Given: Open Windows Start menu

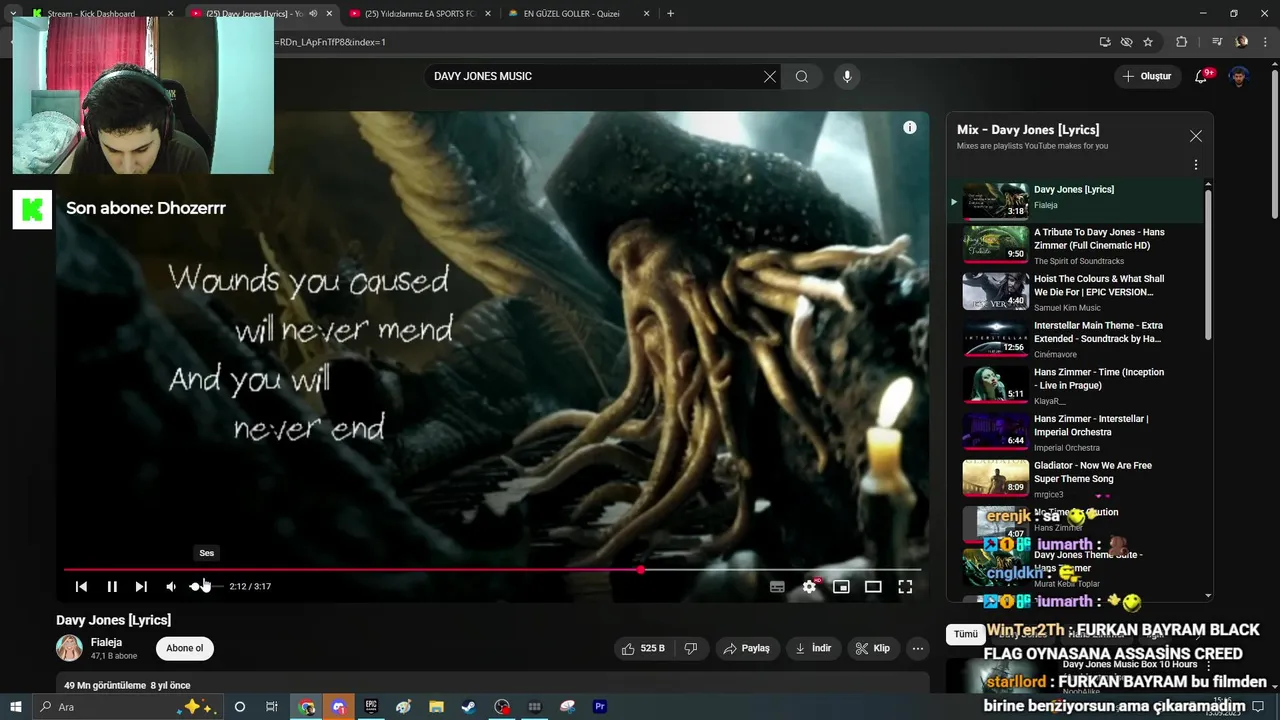Looking at the screenshot, I should [x=15, y=707].
